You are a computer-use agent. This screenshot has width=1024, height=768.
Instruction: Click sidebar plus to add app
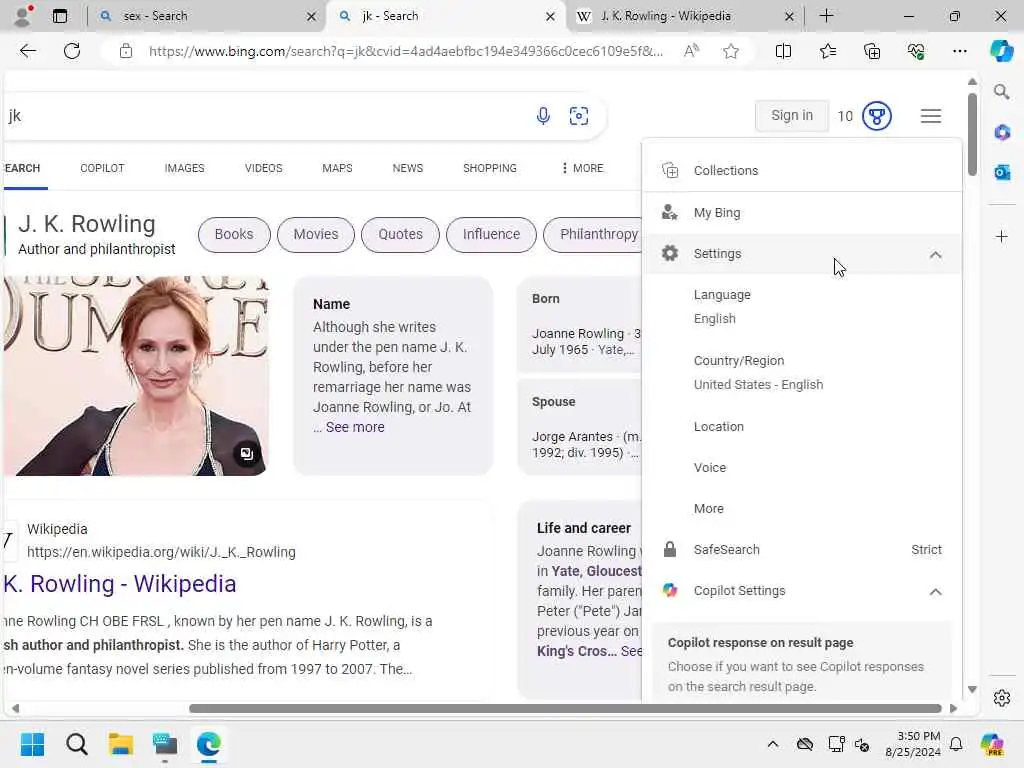pyautogui.click(x=1002, y=236)
